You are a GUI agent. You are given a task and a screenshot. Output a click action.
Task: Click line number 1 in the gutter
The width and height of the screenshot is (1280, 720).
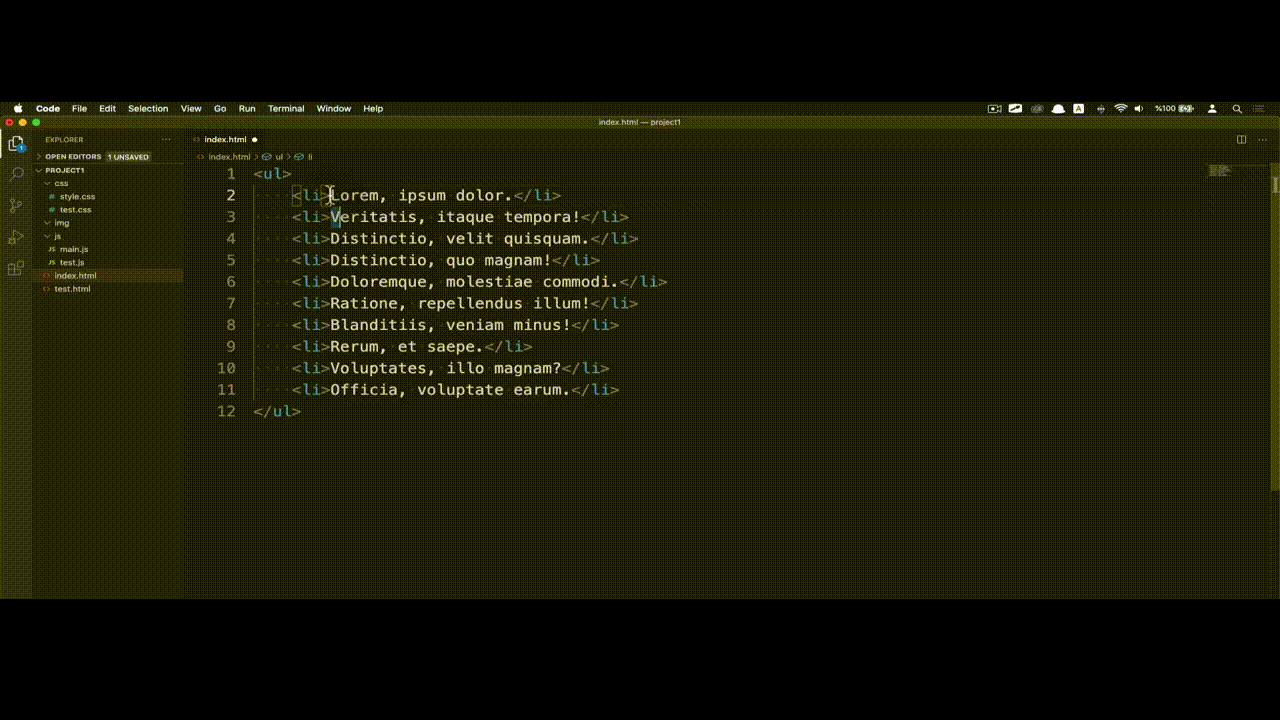tap(231, 174)
